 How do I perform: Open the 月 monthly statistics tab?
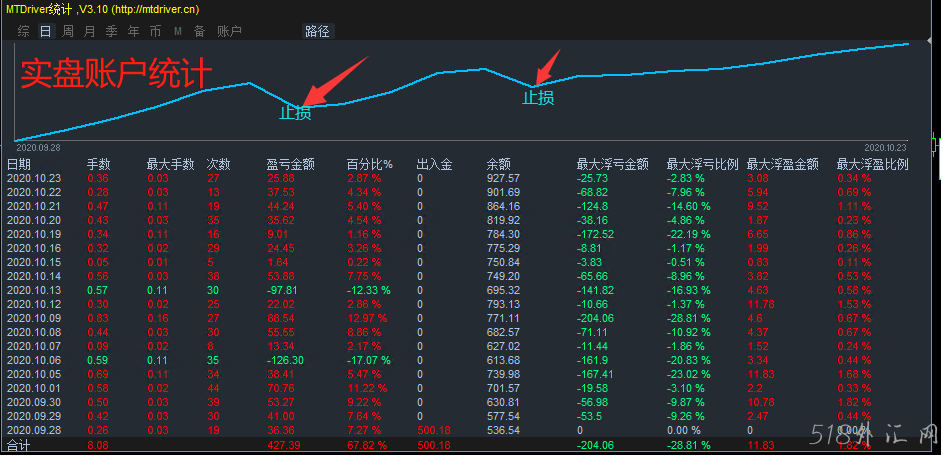click(90, 31)
